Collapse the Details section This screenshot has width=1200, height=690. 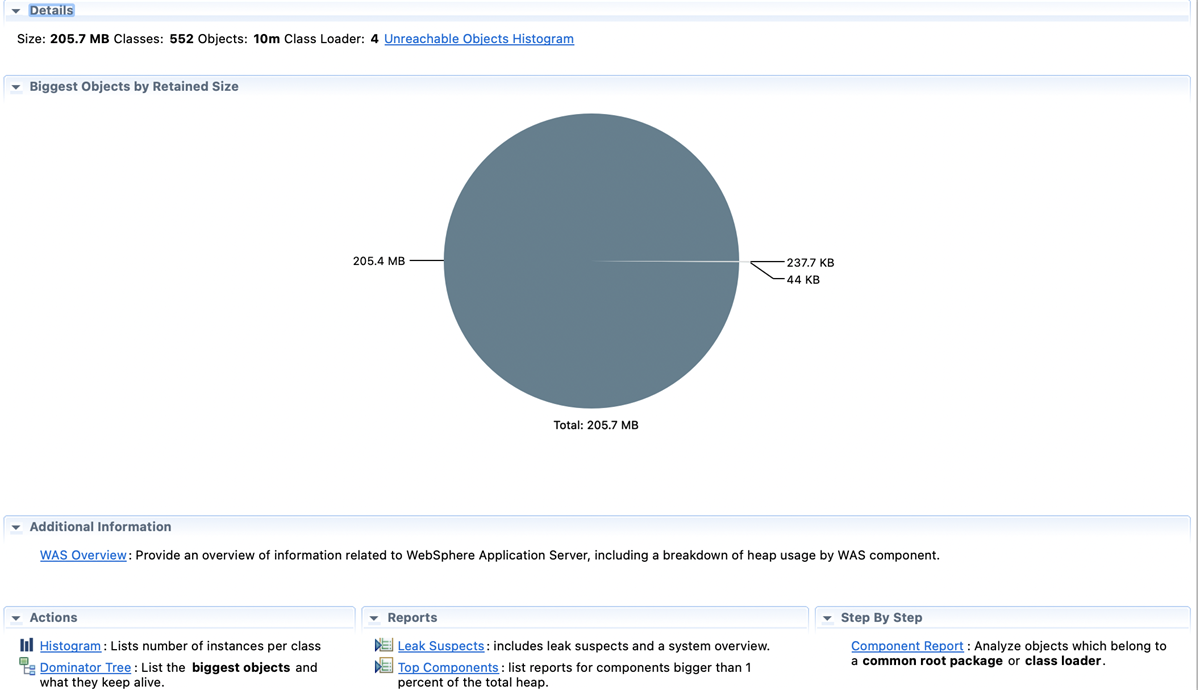[x=16, y=11]
